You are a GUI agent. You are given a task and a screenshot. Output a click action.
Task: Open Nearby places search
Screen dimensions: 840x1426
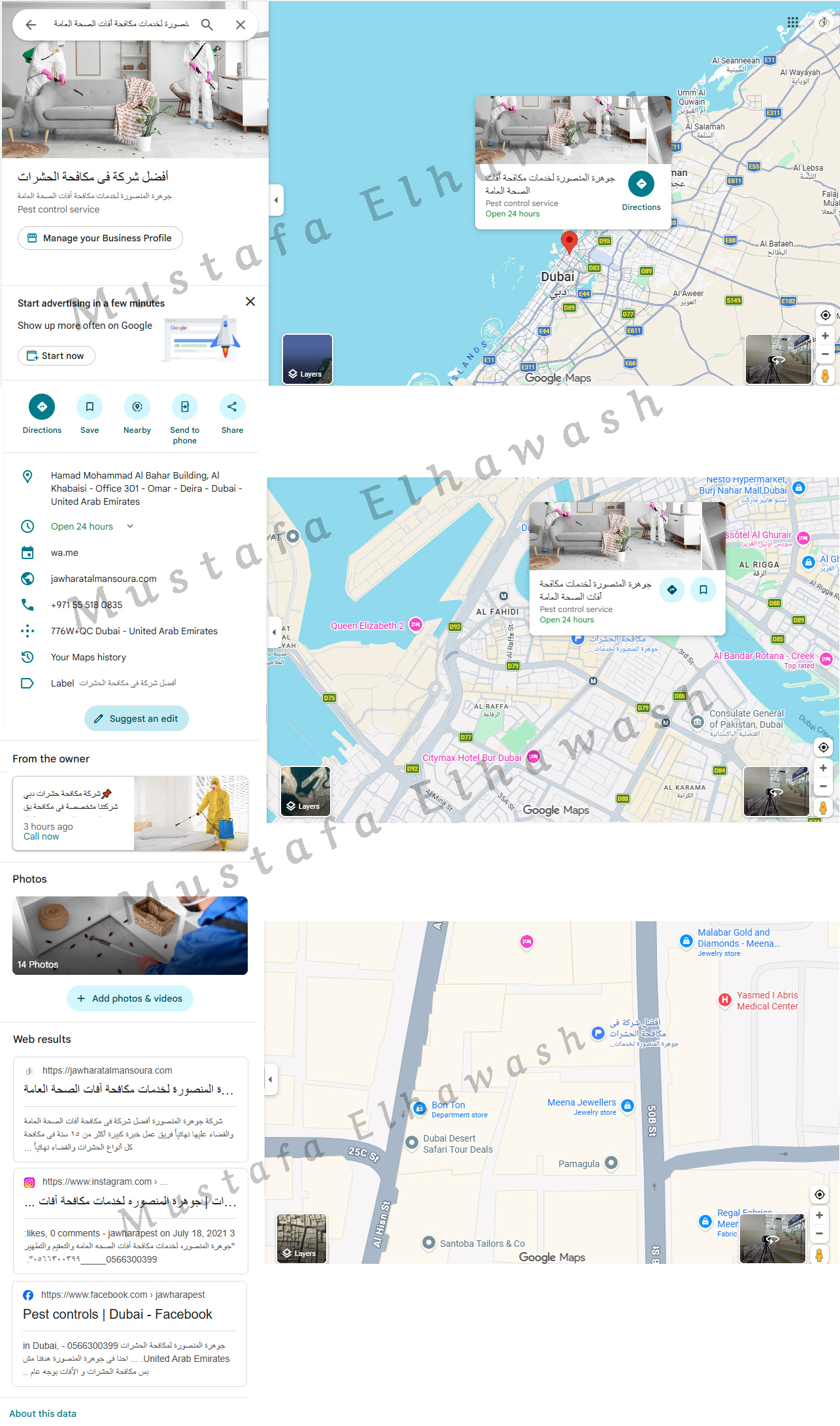pyautogui.click(x=137, y=407)
